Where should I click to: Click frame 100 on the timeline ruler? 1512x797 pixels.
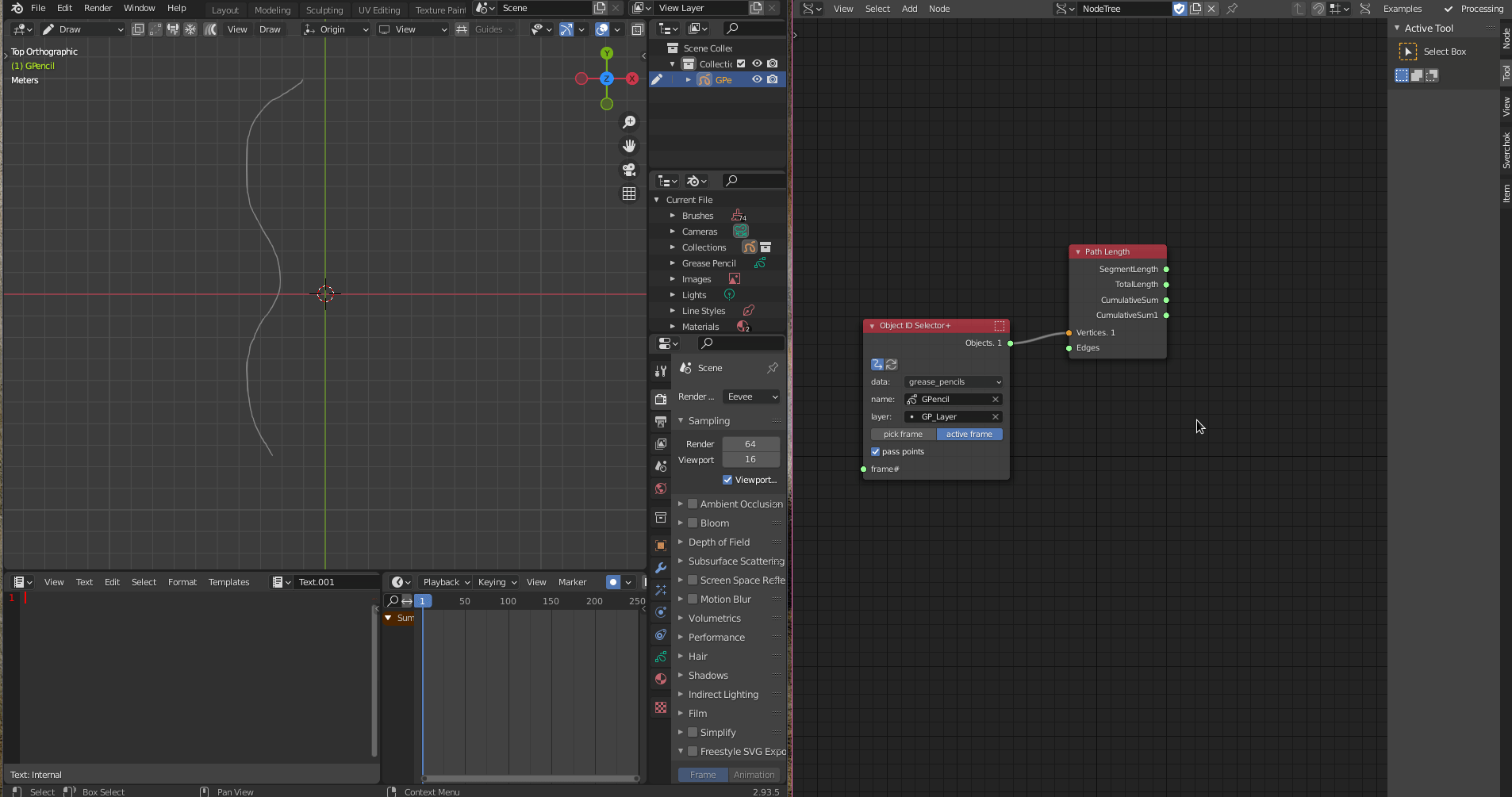point(508,601)
